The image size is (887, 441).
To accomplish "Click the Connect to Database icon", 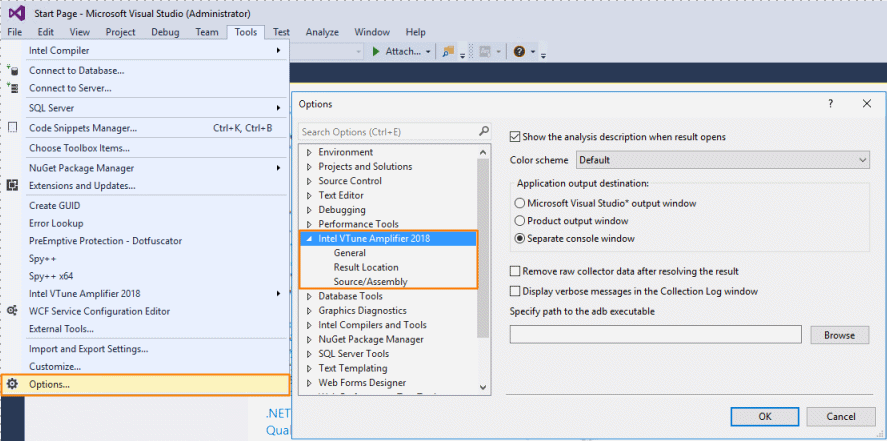I will coord(12,70).
